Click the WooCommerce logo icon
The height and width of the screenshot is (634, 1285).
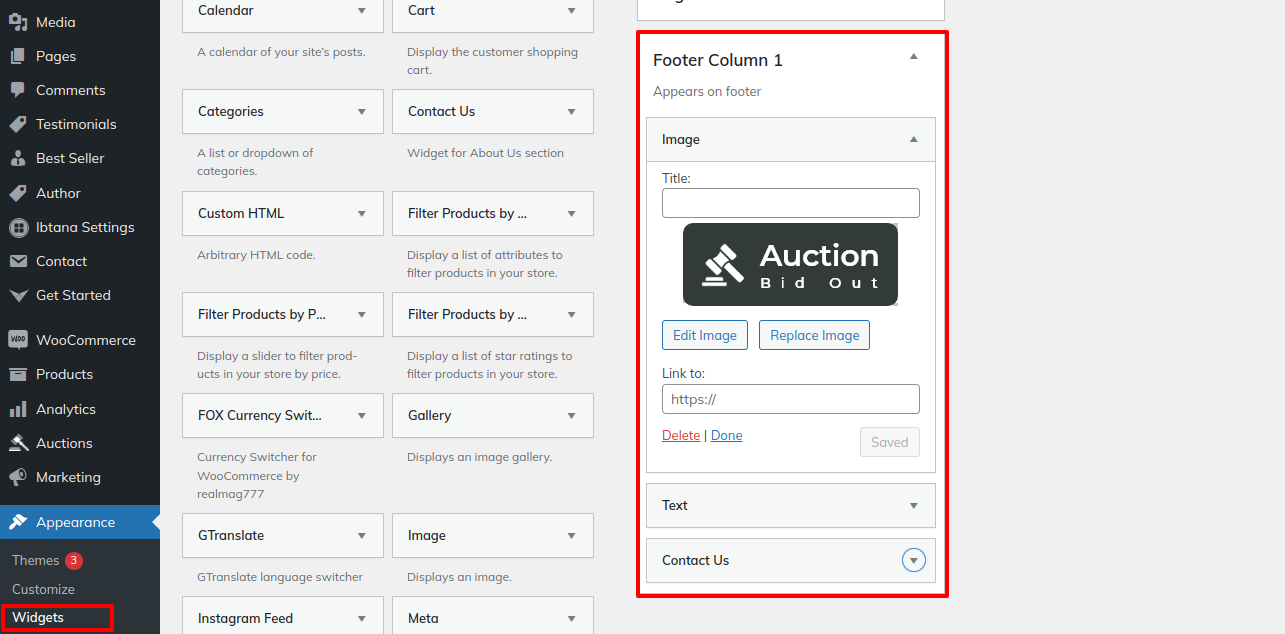(18, 340)
